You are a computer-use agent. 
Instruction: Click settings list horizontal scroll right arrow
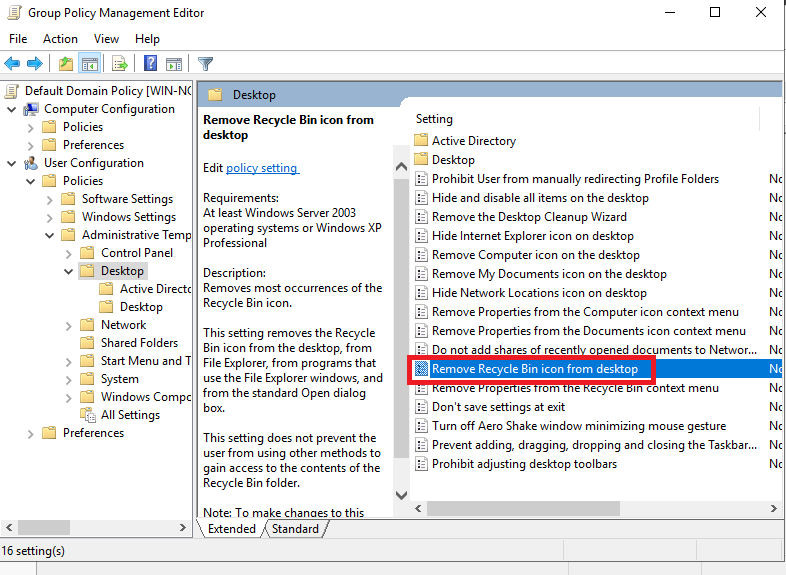(x=773, y=508)
